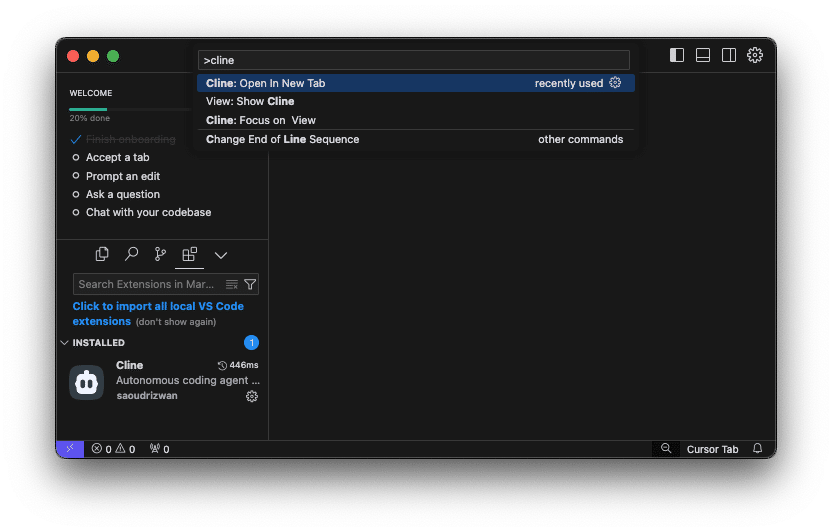
Task: Toggle the primary sidebar layout icon
Action: coord(677,55)
